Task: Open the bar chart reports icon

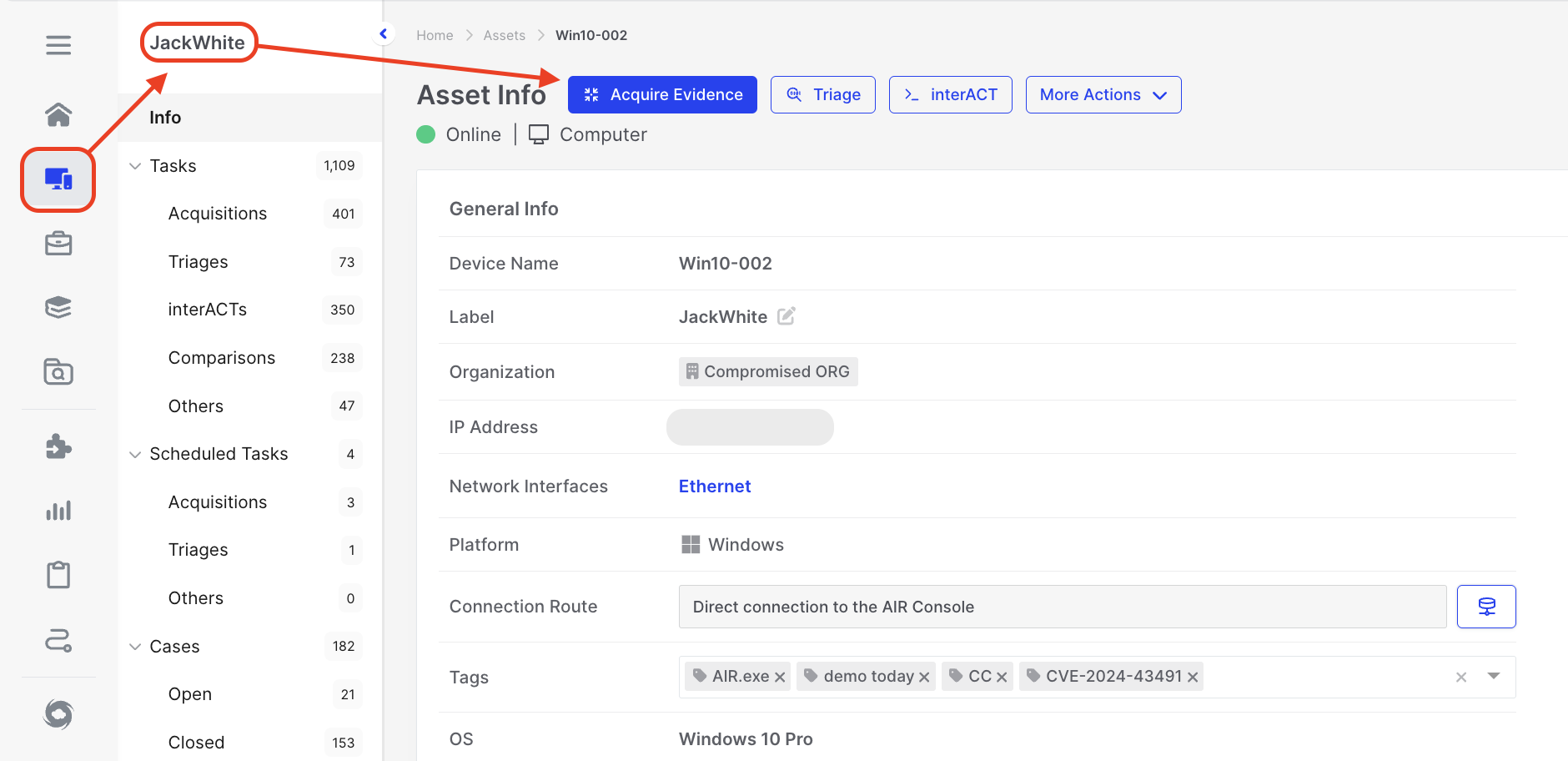Action: [58, 511]
